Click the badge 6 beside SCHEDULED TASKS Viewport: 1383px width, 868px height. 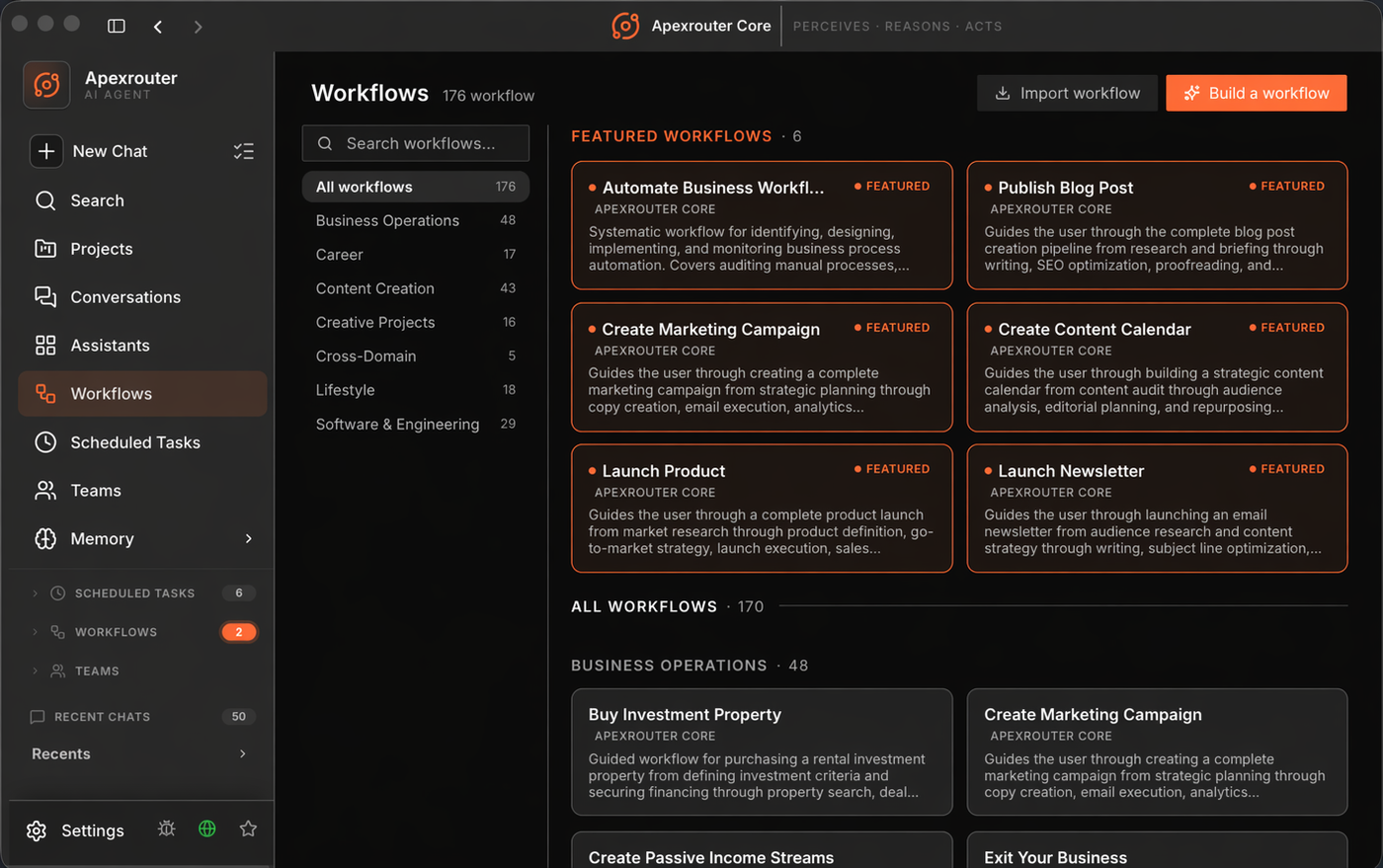click(x=239, y=593)
